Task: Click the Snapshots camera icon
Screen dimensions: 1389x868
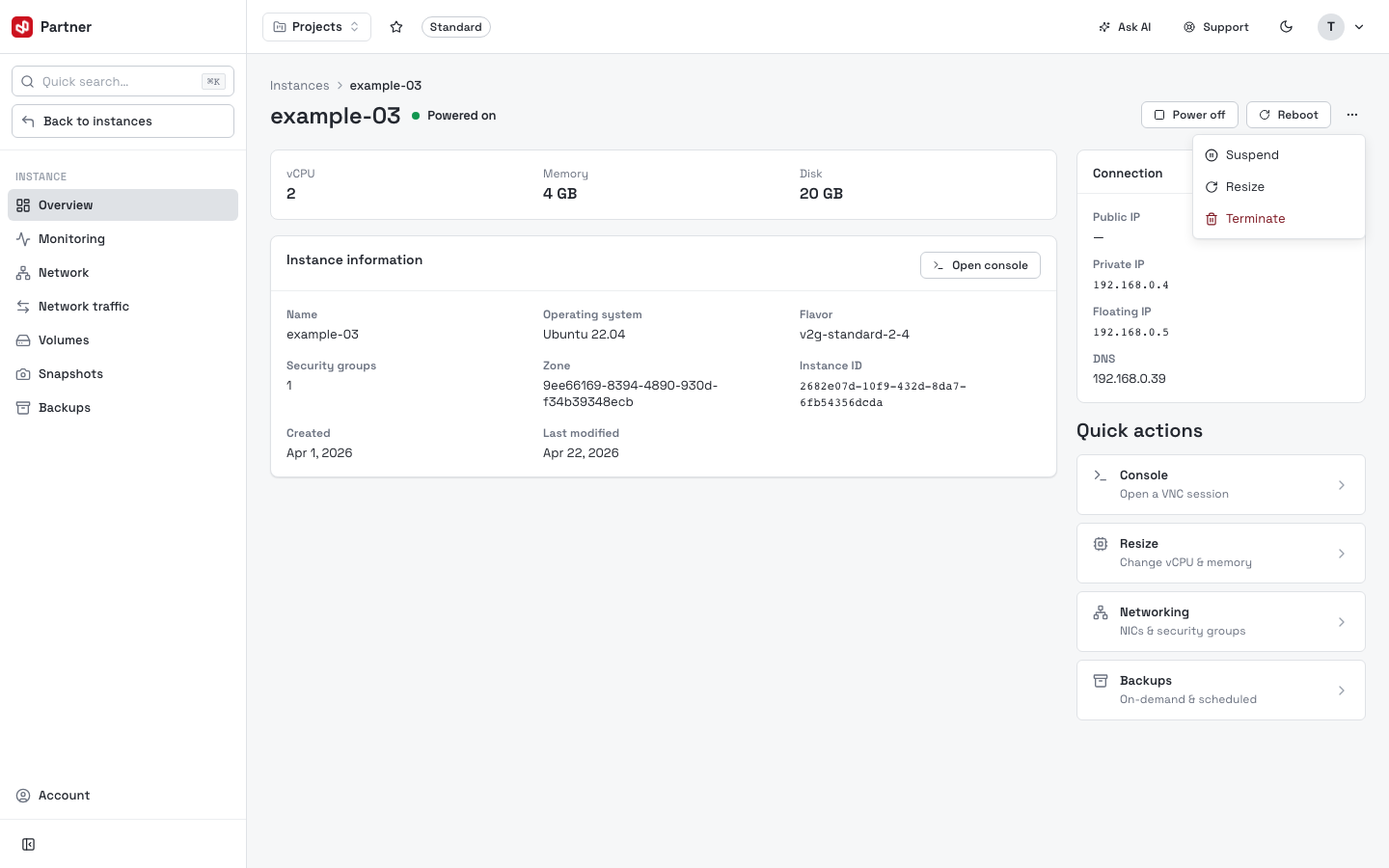Action: (x=23, y=374)
